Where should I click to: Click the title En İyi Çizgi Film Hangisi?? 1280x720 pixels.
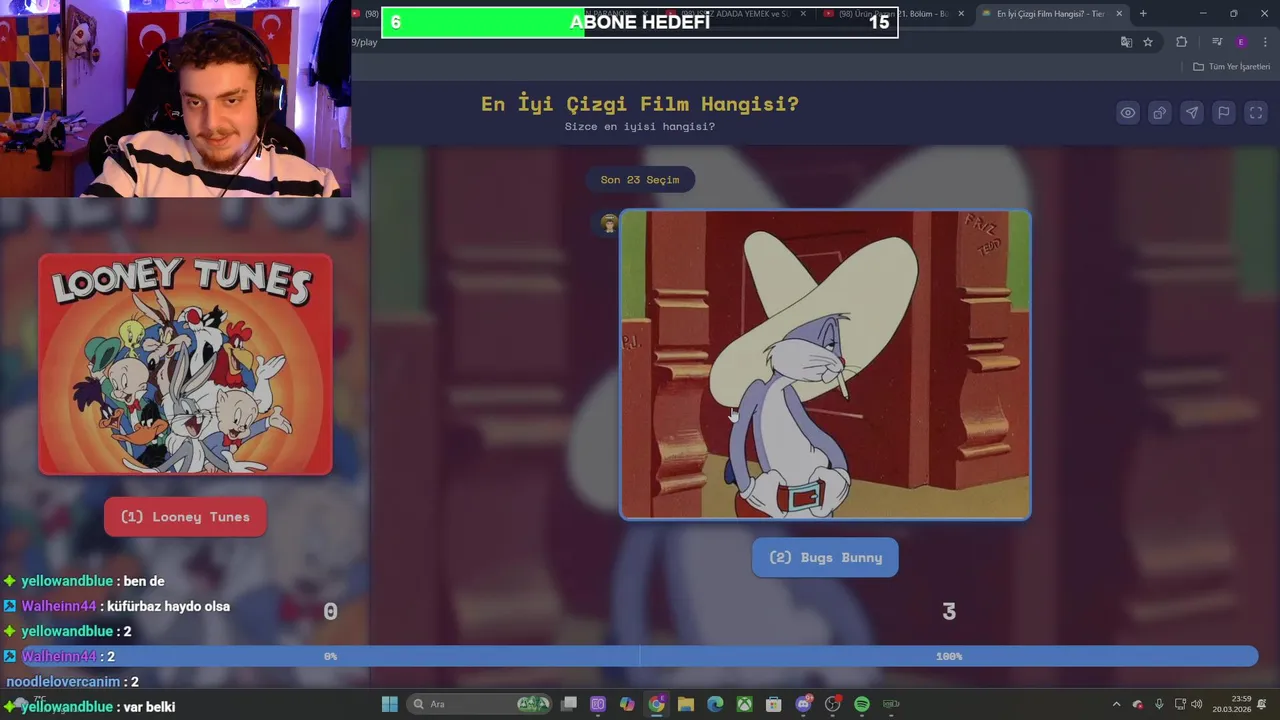(x=640, y=104)
